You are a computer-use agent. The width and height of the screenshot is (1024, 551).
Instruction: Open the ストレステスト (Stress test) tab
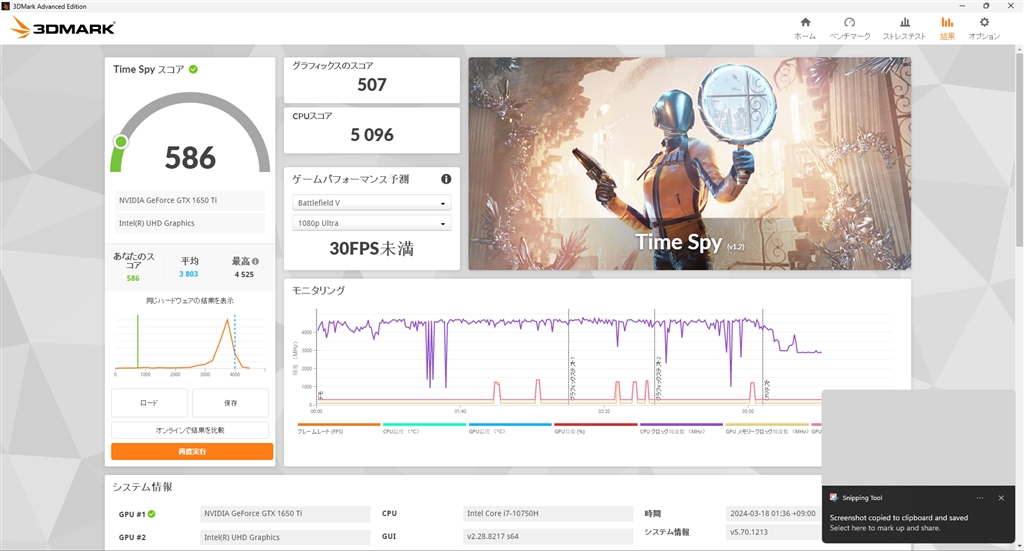coord(904,29)
